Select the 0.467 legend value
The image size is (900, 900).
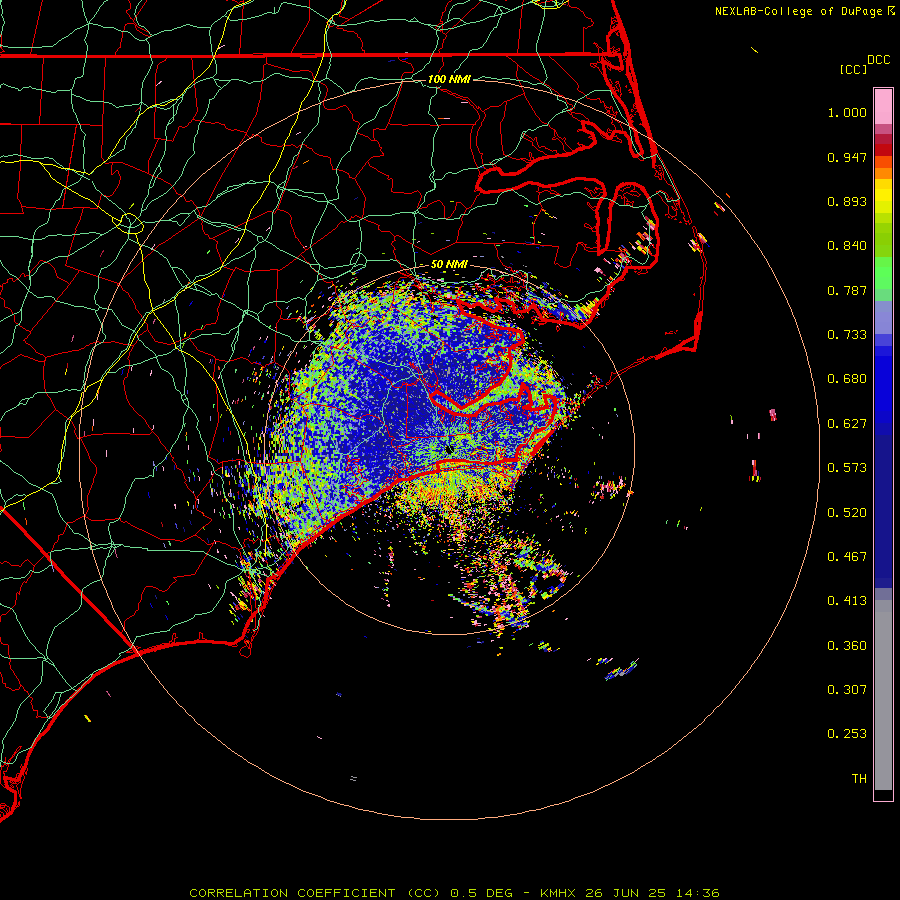click(x=847, y=557)
